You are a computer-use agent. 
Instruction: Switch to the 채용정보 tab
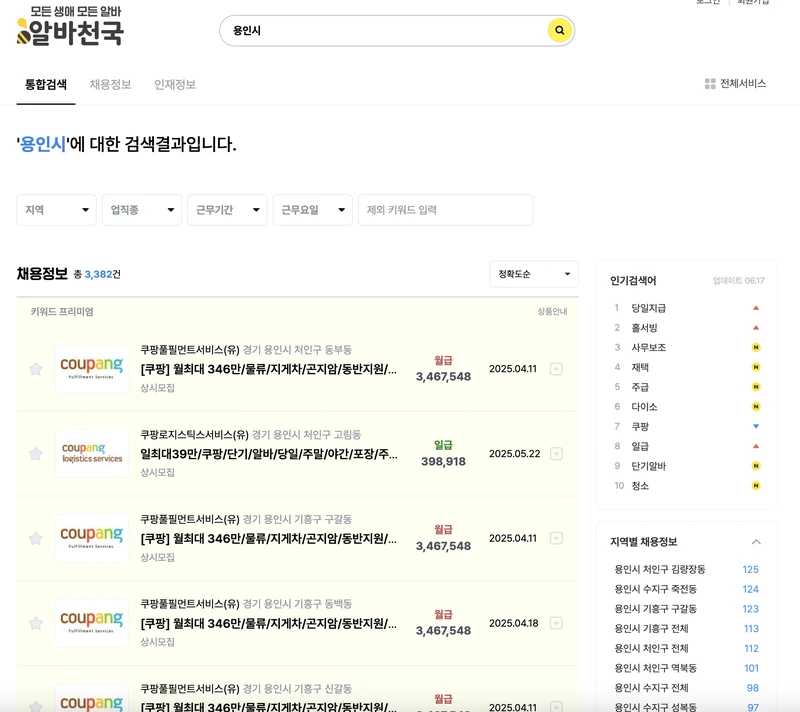pyautogui.click(x=109, y=84)
